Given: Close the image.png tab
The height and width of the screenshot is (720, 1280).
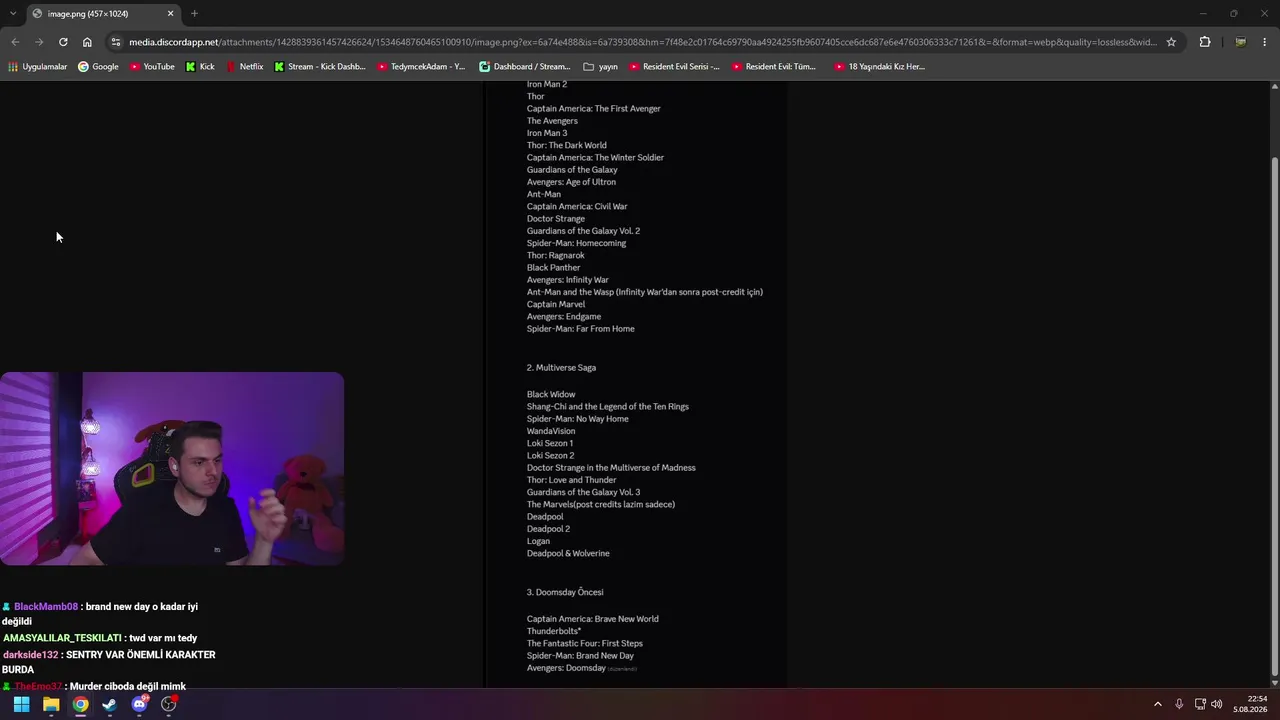Looking at the screenshot, I should pyautogui.click(x=170, y=14).
